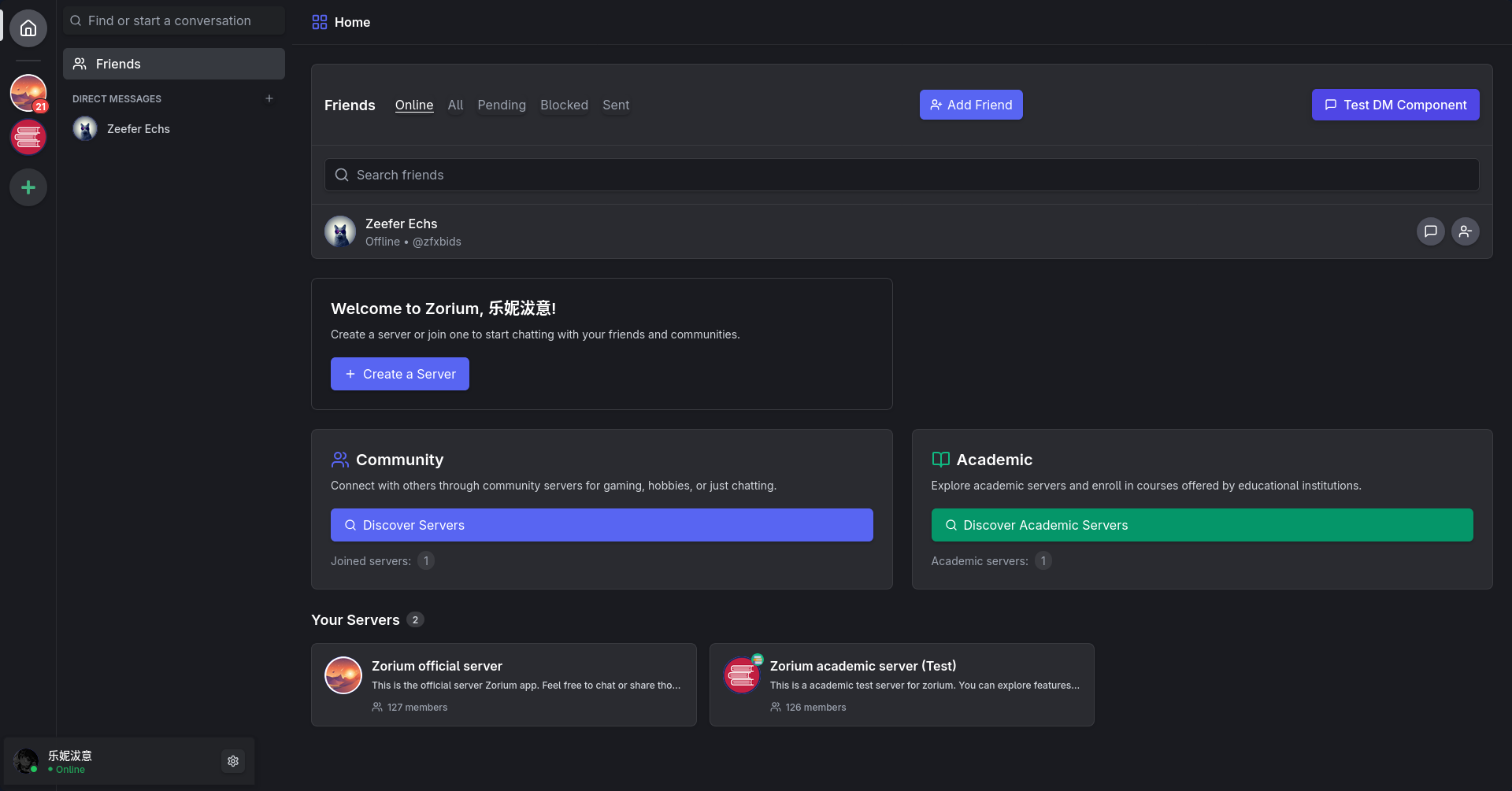
Task: Click the Home icon in server rail
Action: 28,28
